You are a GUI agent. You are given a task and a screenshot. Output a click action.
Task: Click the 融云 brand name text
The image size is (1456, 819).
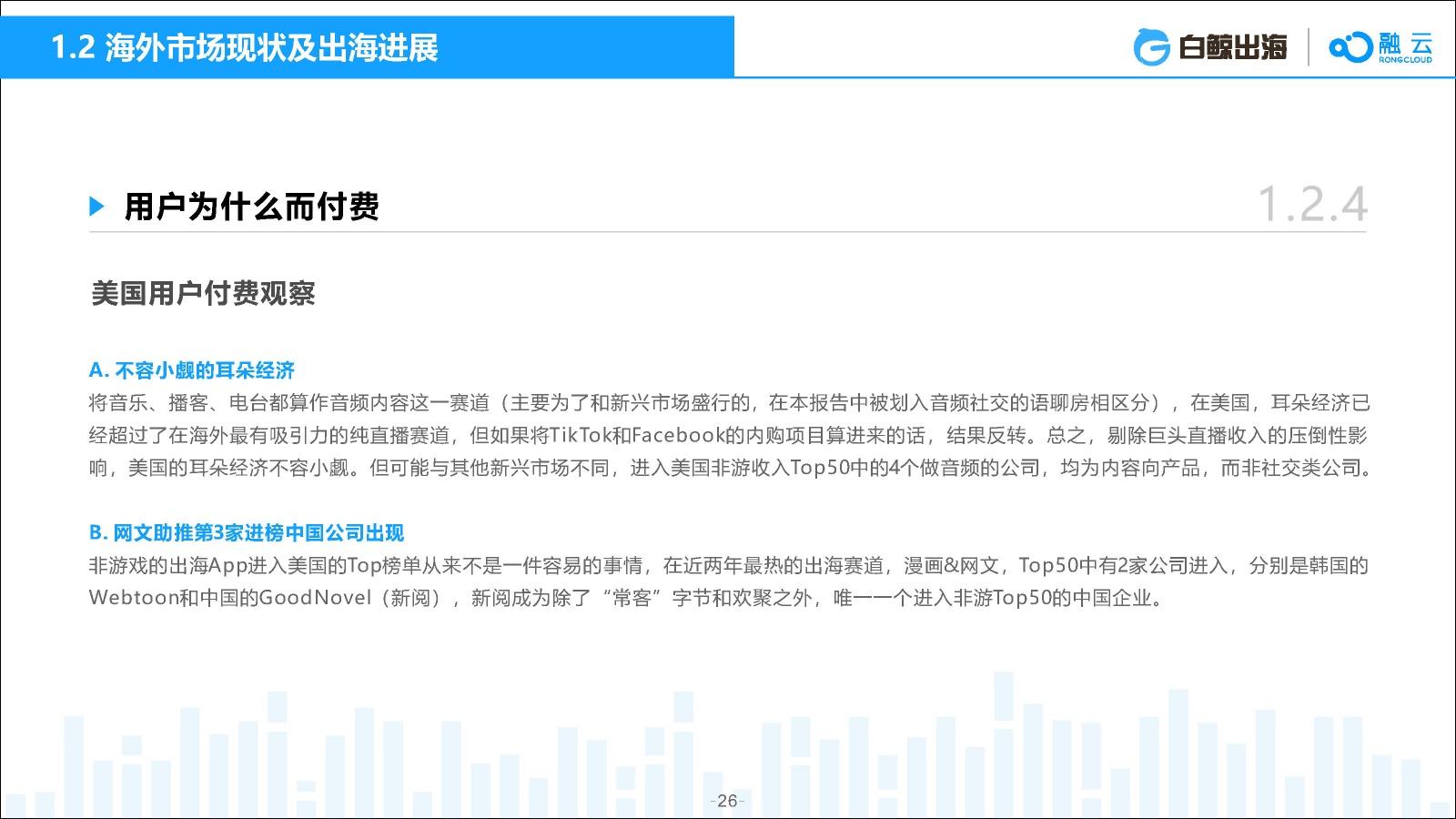1405,43
